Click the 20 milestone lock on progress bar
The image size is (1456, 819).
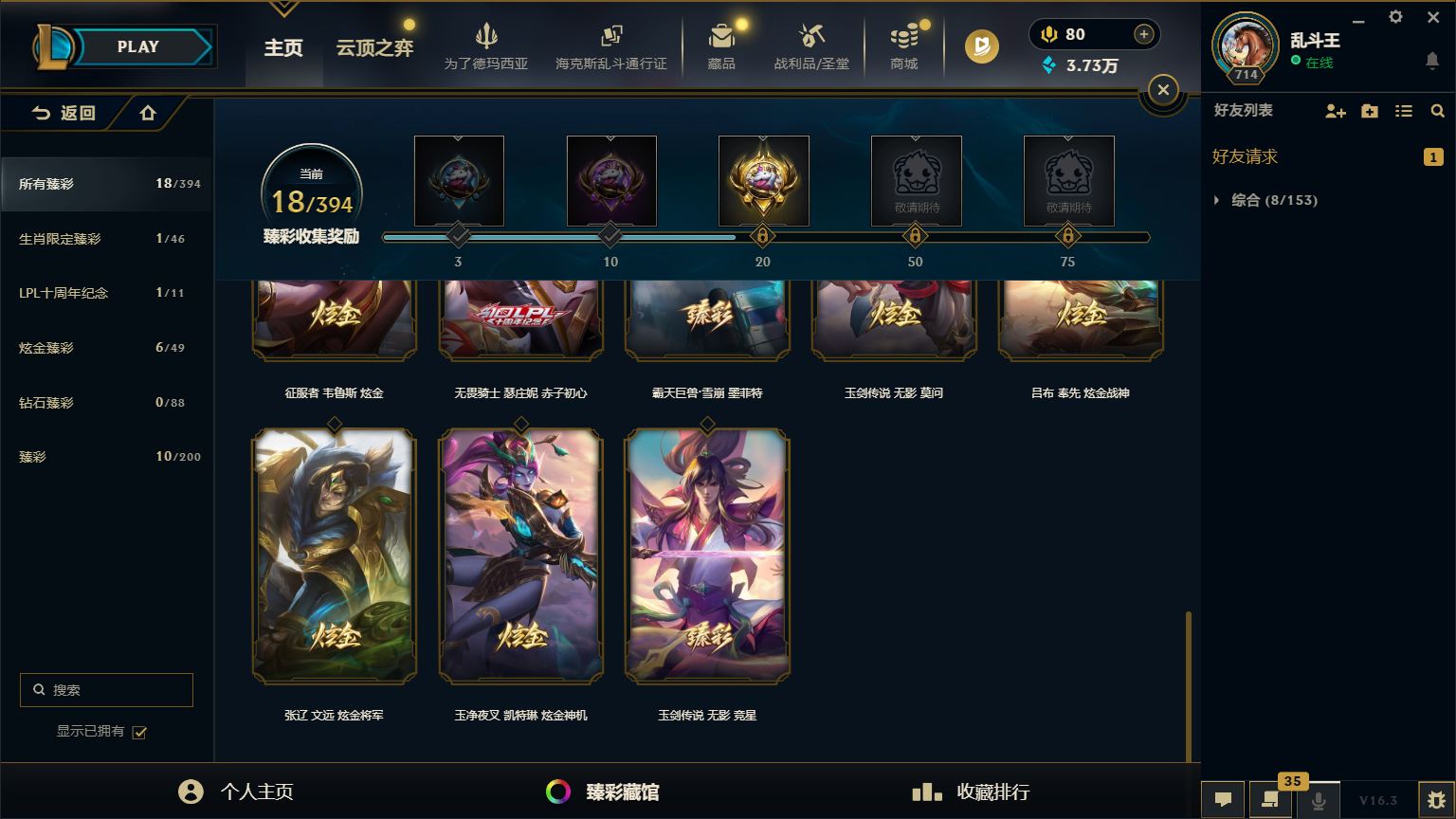pyautogui.click(x=762, y=235)
